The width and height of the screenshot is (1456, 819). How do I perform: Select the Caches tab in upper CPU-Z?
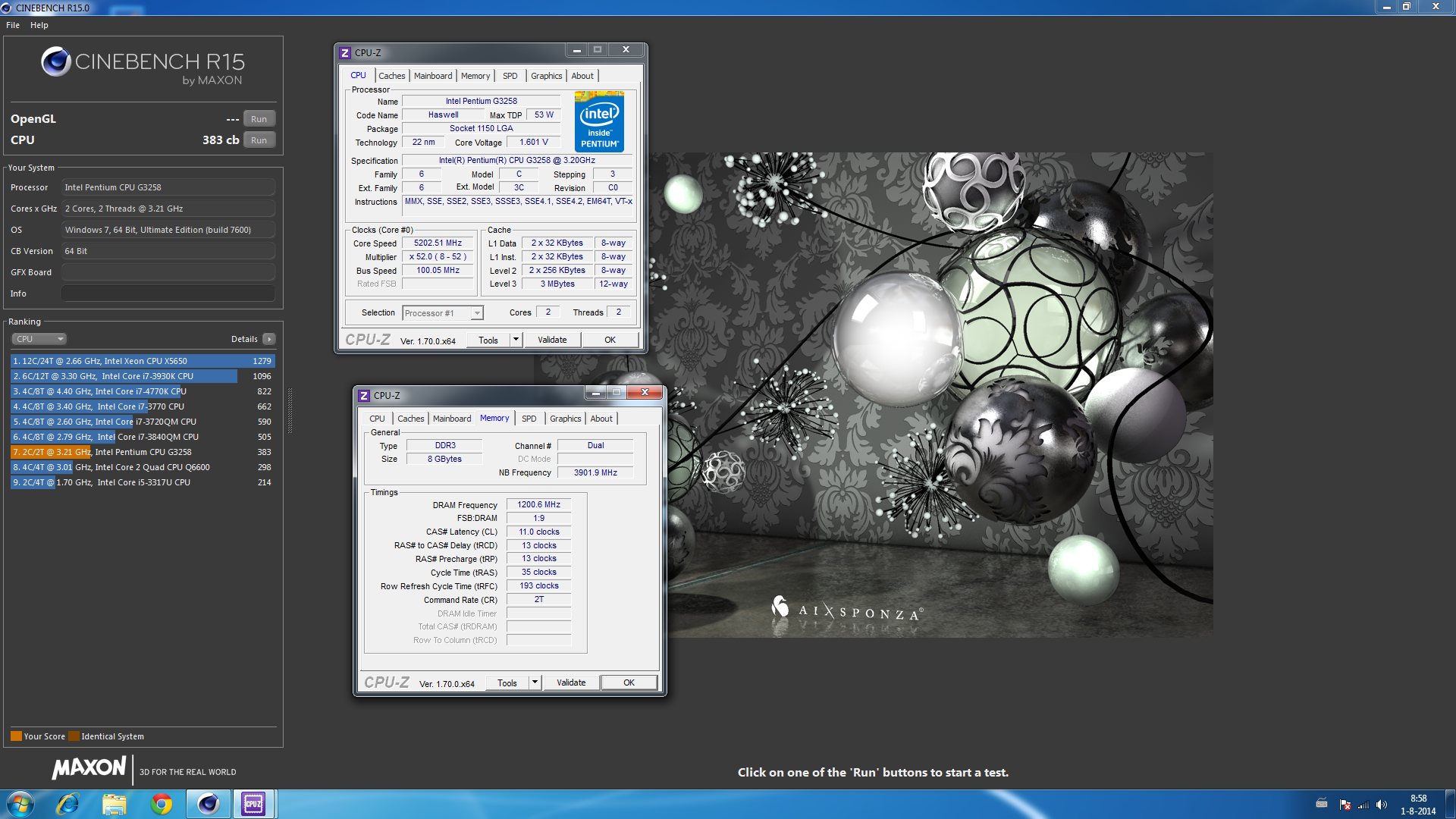pos(392,76)
